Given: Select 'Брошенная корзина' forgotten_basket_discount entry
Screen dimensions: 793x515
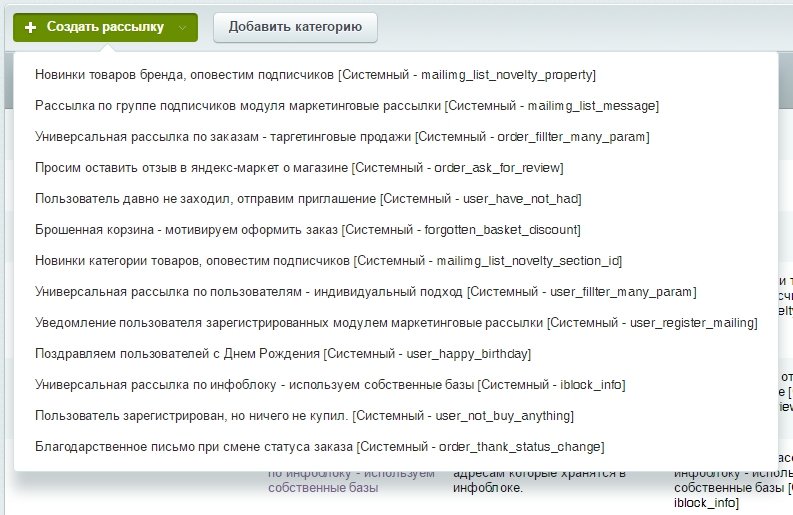Looking at the screenshot, I should 307,230.
